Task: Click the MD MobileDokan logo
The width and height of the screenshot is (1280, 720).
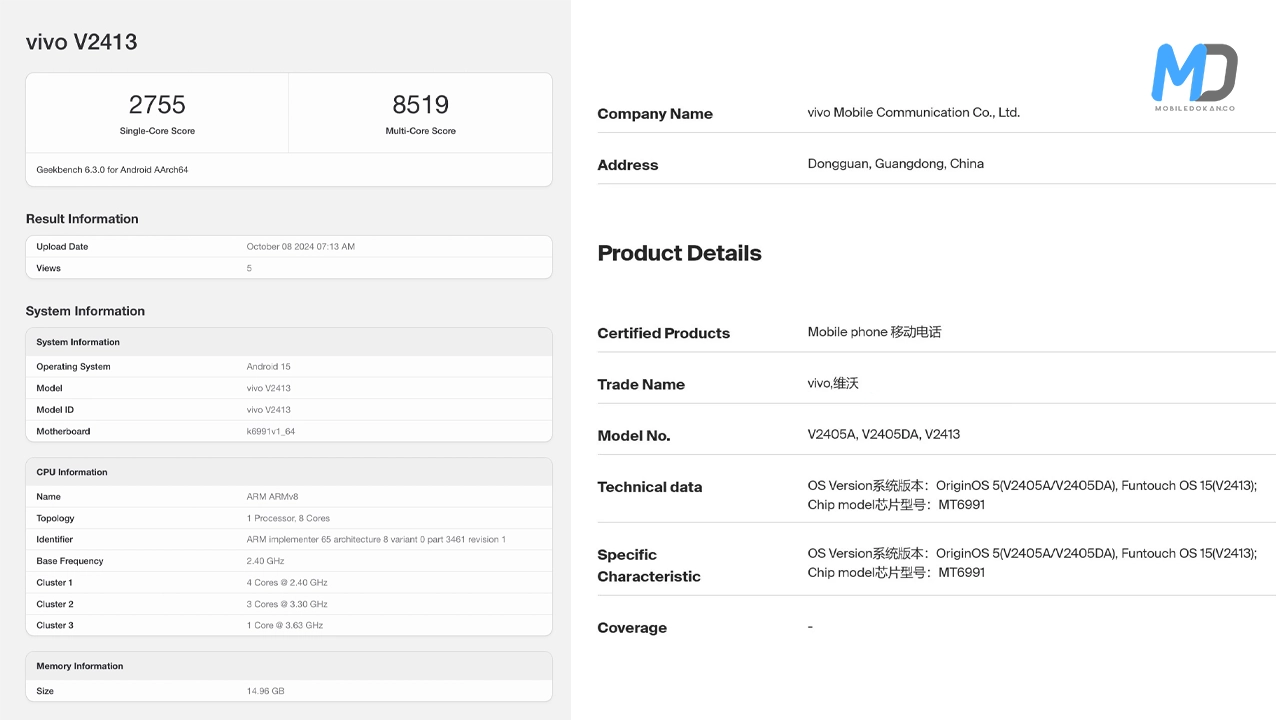Action: tap(1194, 76)
